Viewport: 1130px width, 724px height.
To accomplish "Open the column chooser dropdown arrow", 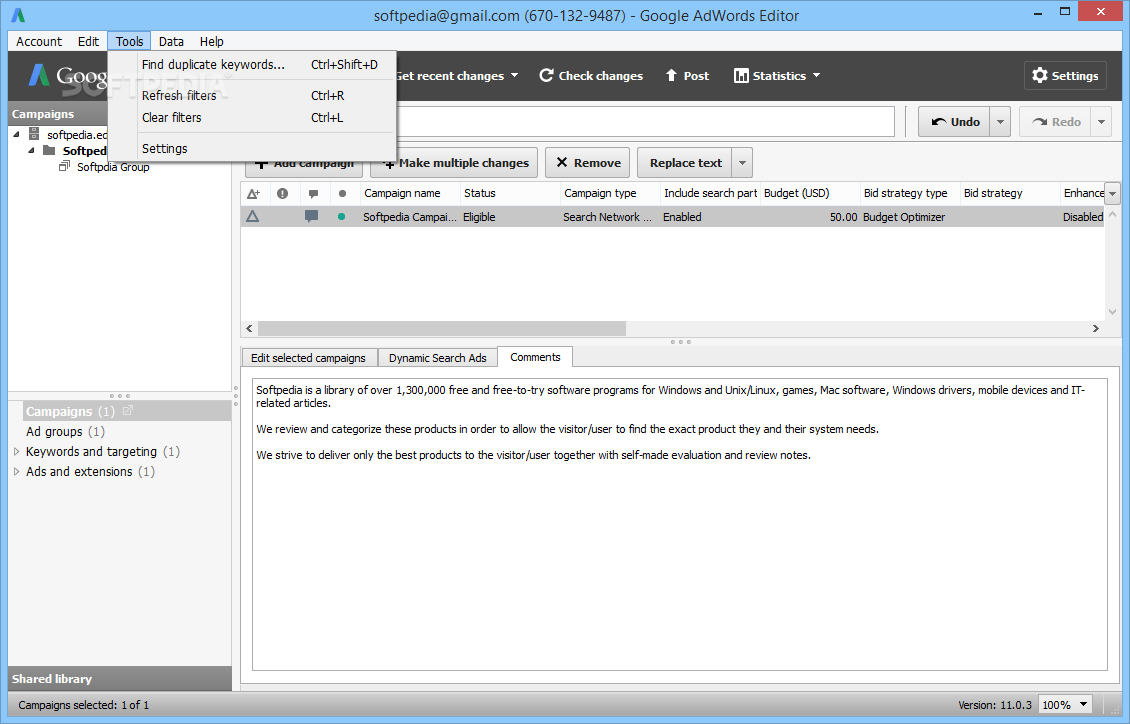I will pos(1113,194).
